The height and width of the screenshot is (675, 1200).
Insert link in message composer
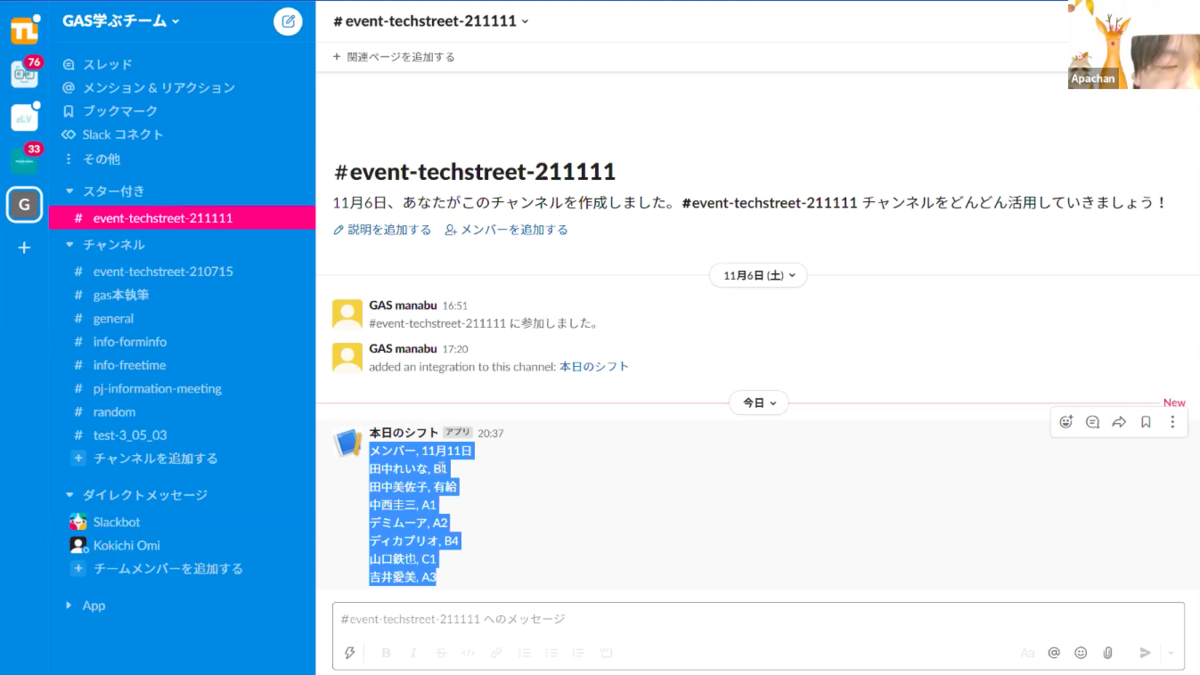pos(496,653)
